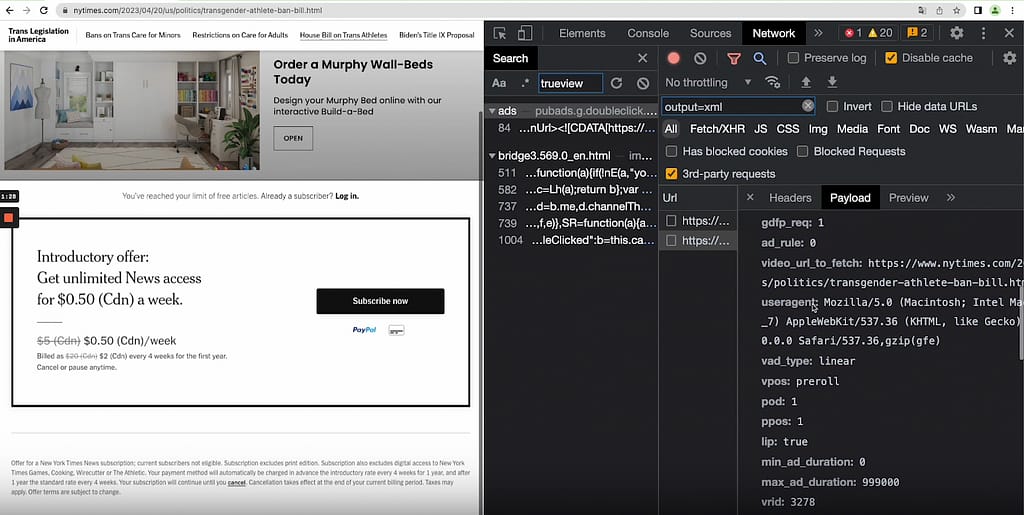Screen dimensions: 1024x515
Task: Enable the Preserve log checkbox
Action: tap(793, 58)
